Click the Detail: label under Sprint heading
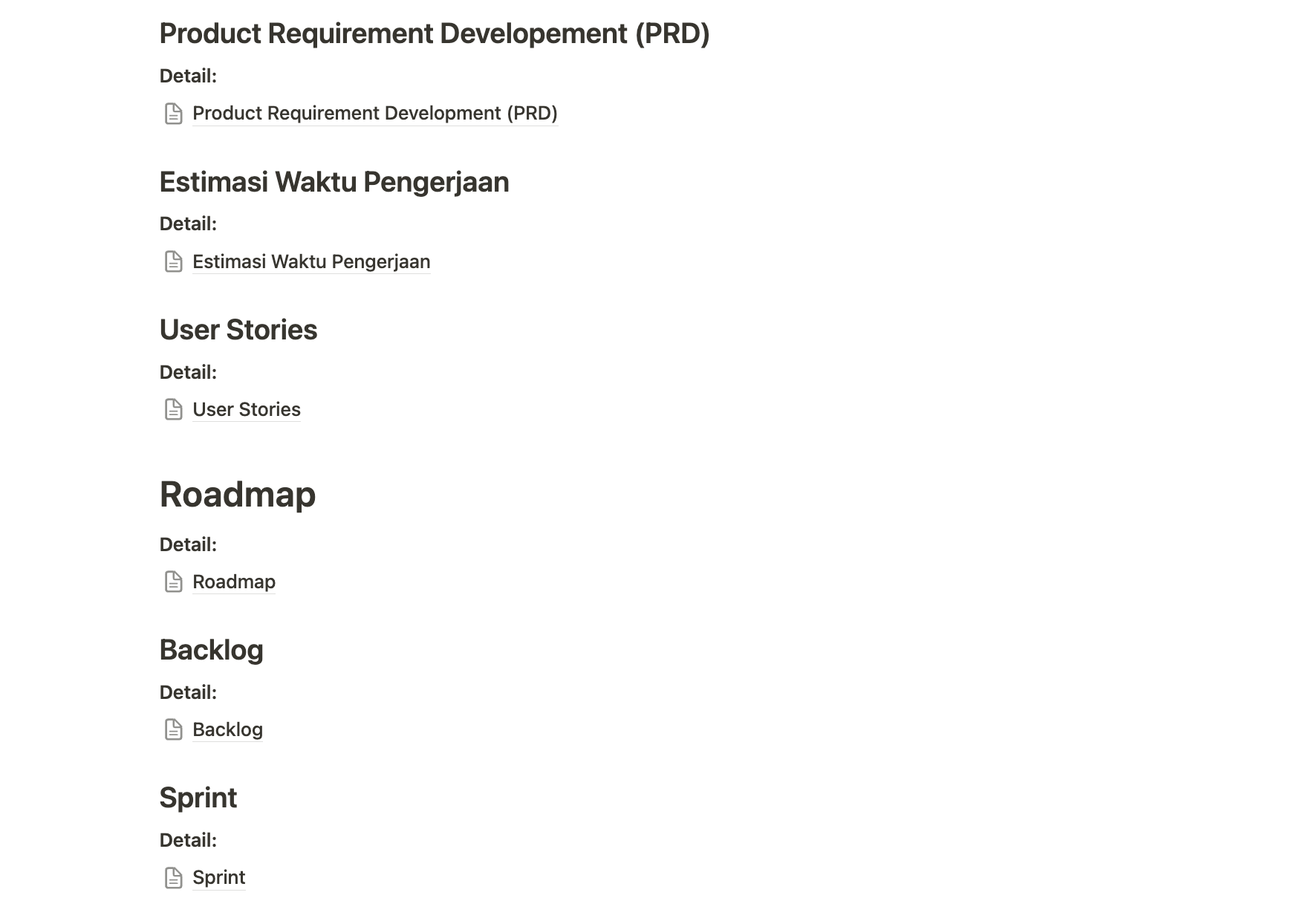 188,840
